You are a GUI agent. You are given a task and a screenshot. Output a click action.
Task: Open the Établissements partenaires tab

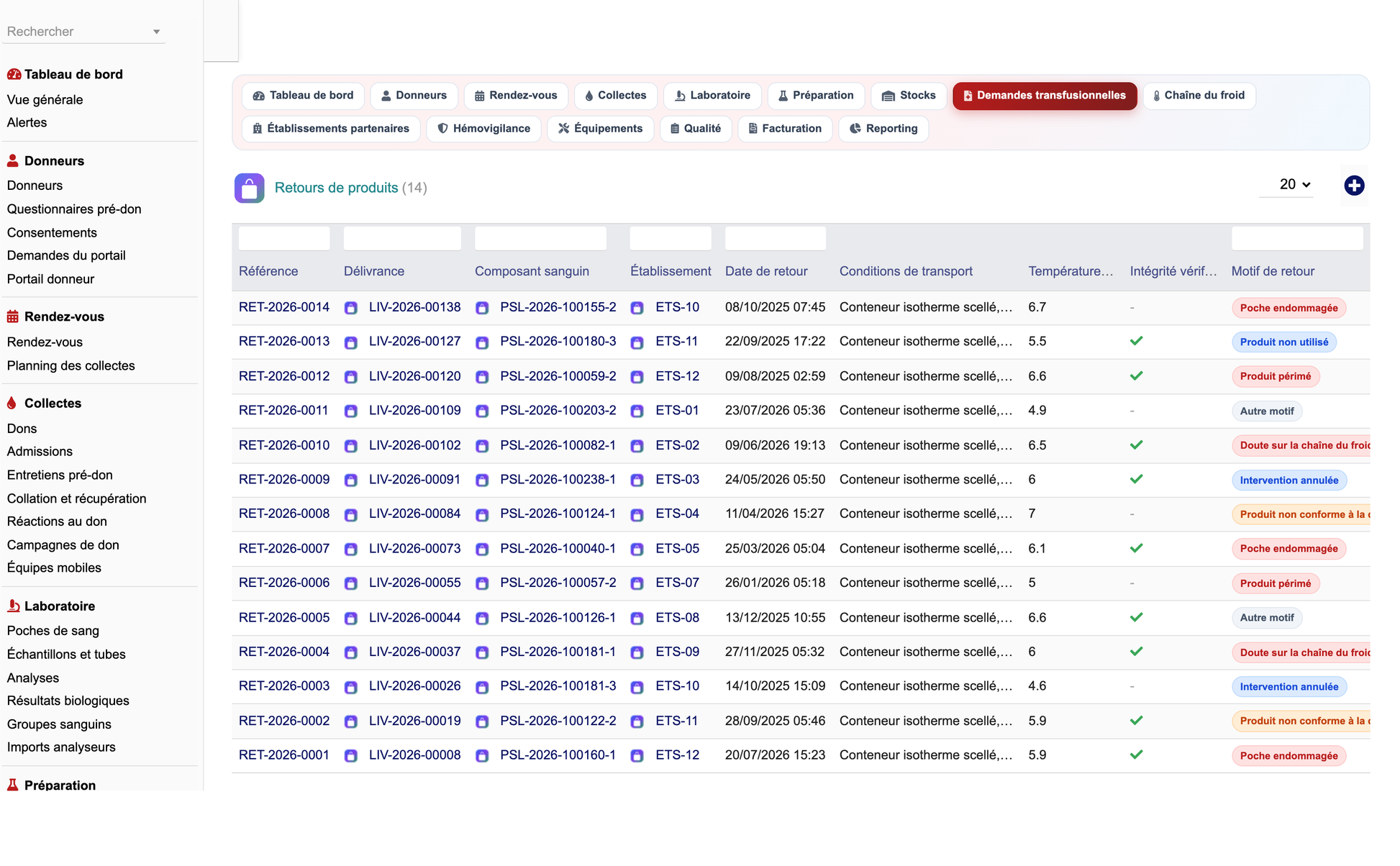(331, 129)
